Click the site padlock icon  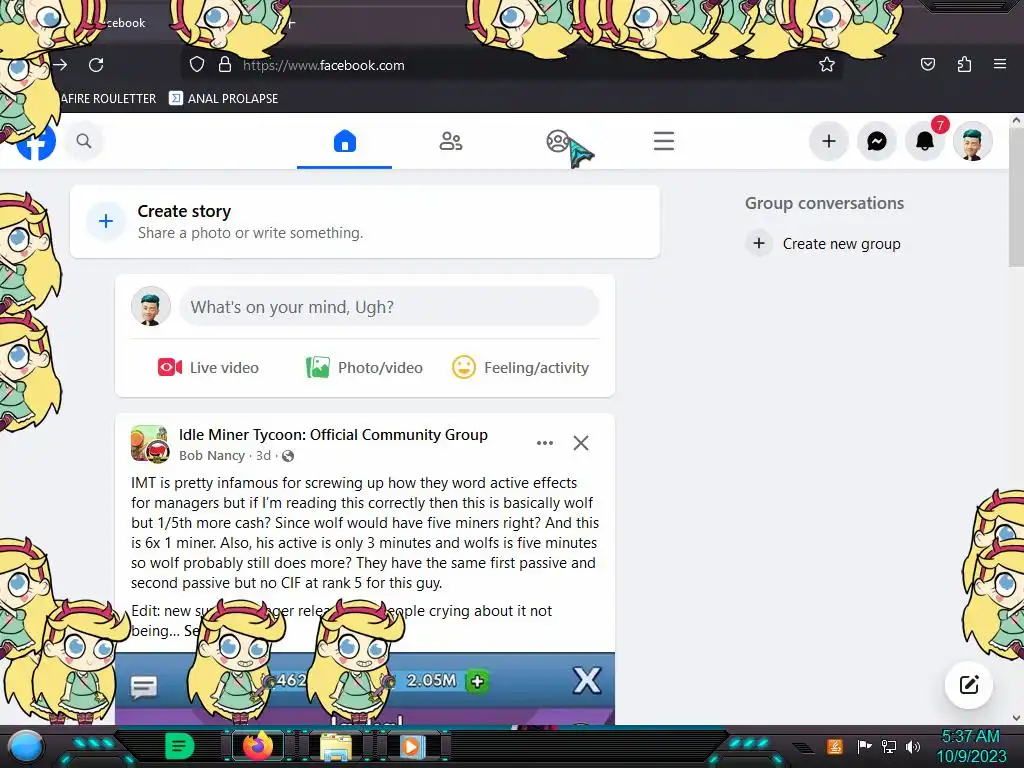[x=225, y=65]
